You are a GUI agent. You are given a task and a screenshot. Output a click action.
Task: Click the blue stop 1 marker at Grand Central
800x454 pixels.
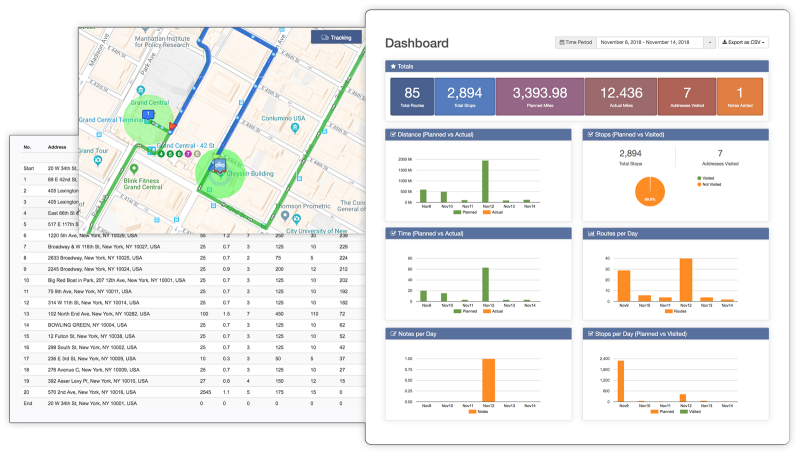pyautogui.click(x=148, y=115)
